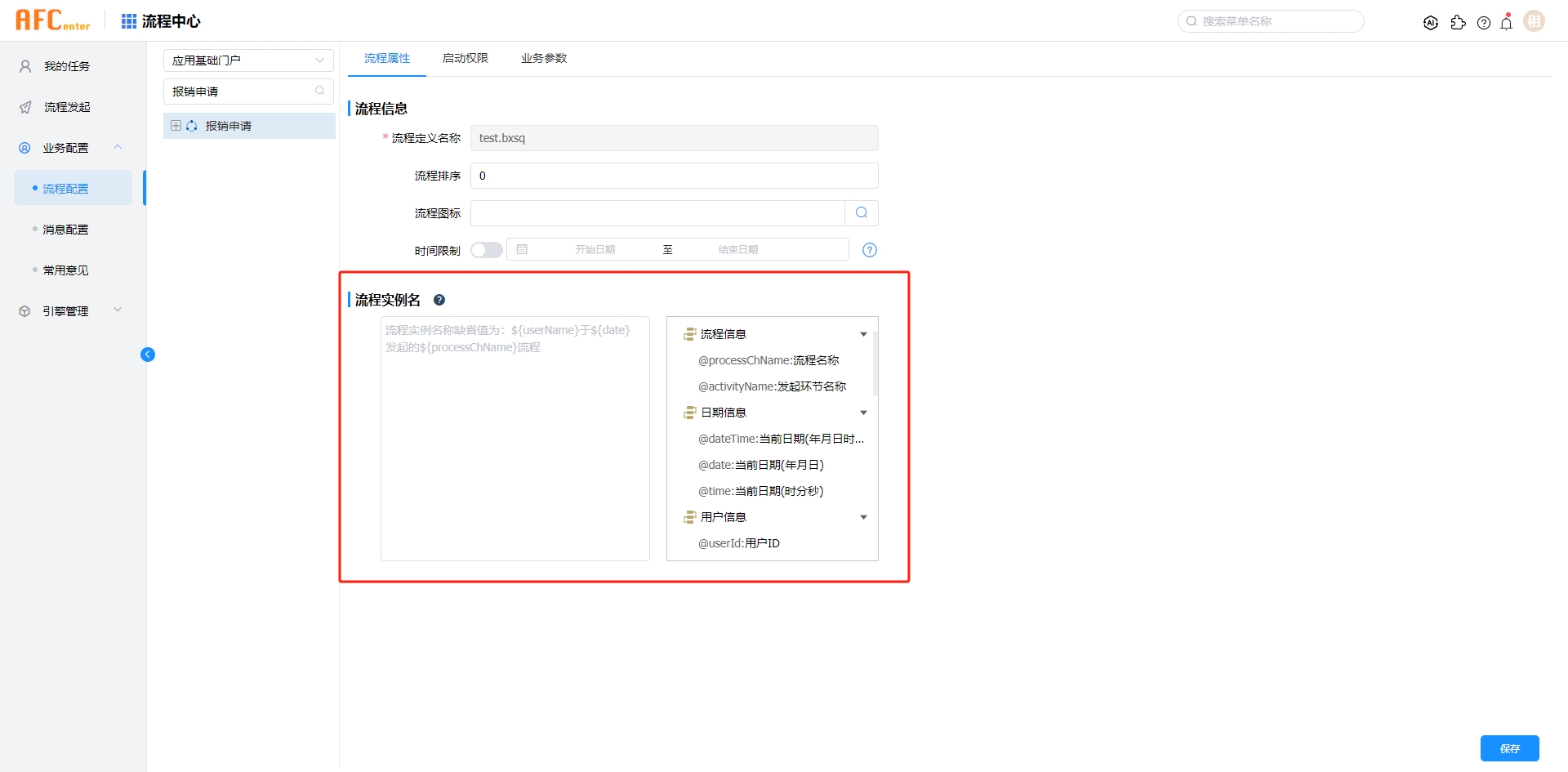
Task: Click the help icon next to 流程实例名
Action: [439, 300]
